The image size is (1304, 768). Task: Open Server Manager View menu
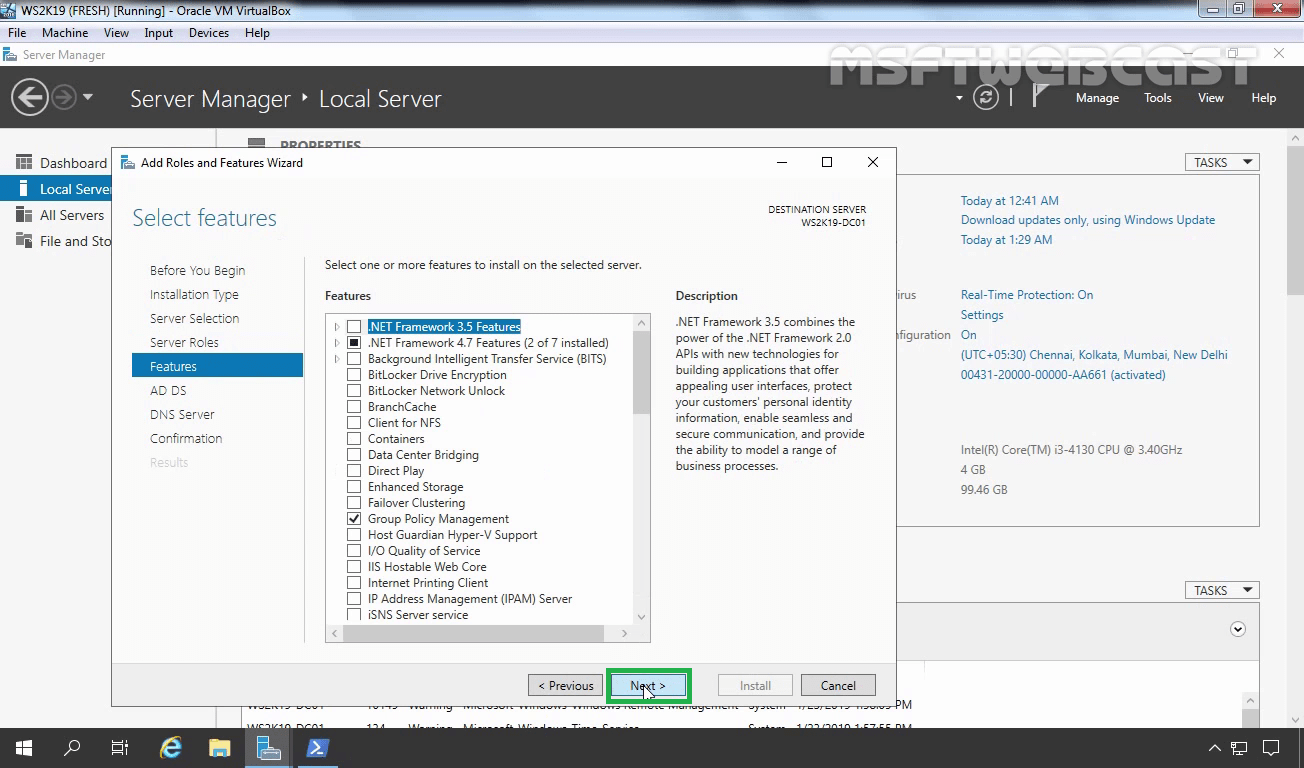(x=1211, y=98)
